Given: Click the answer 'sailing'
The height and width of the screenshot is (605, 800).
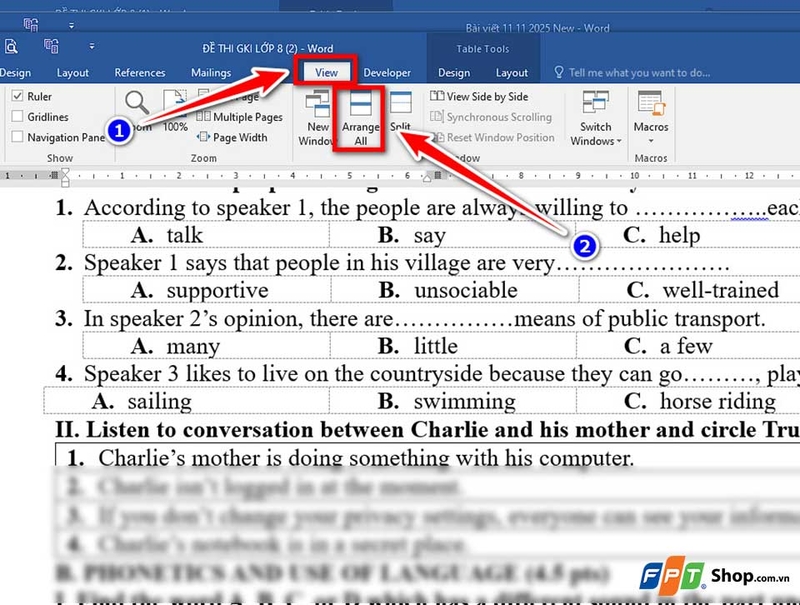Looking at the screenshot, I should coord(160,401).
